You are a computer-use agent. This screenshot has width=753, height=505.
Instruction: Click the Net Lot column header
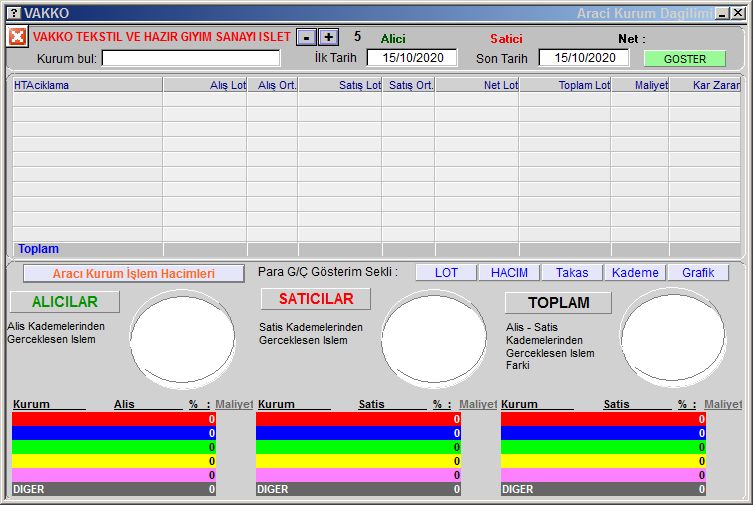[x=477, y=85]
